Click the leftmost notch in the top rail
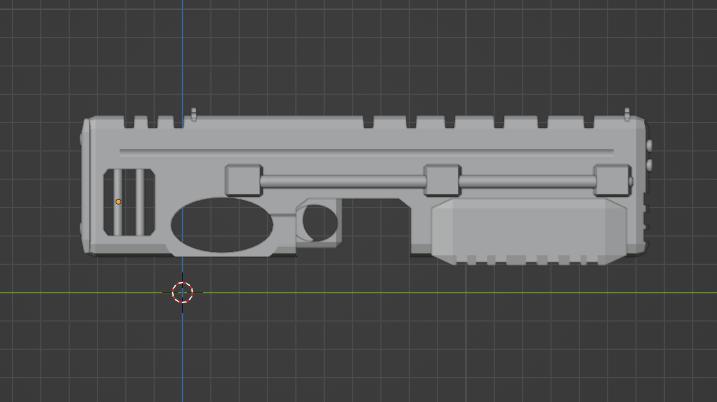The height and width of the screenshot is (402, 717). (x=129, y=122)
